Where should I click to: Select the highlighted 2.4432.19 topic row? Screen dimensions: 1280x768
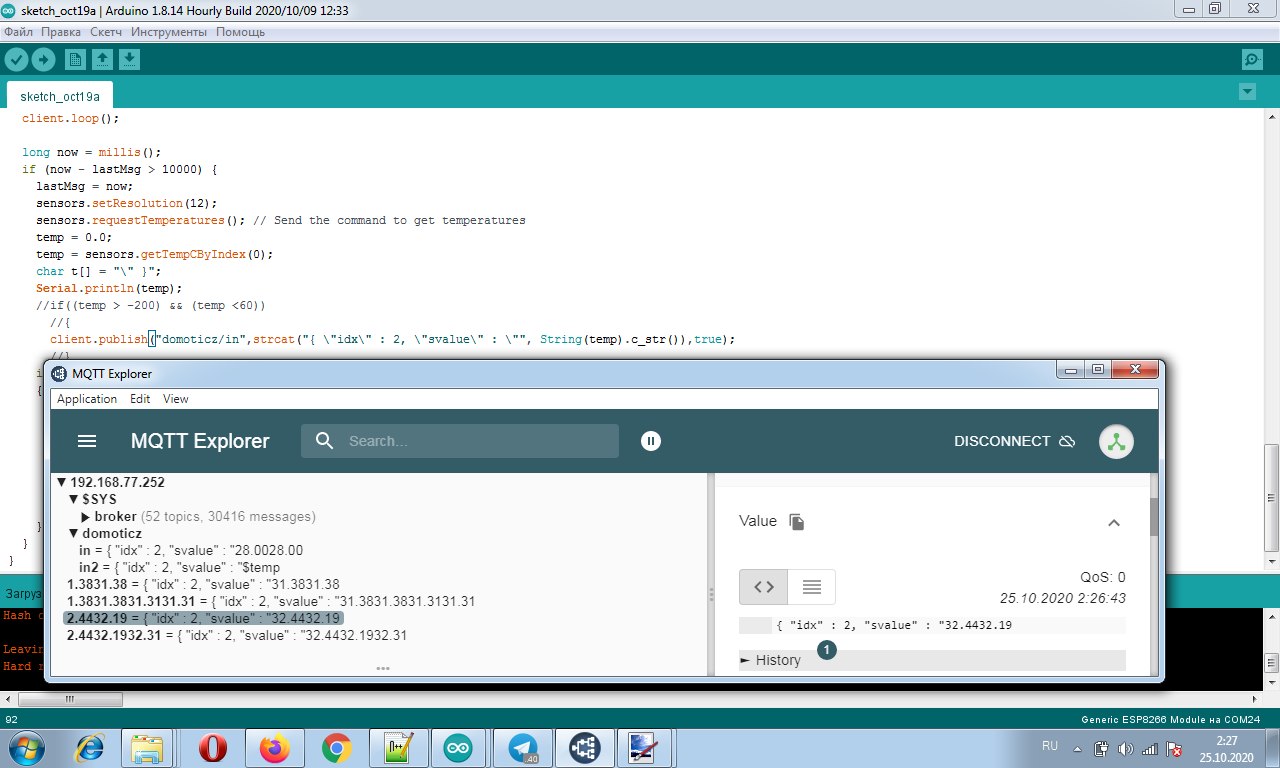(x=203, y=618)
